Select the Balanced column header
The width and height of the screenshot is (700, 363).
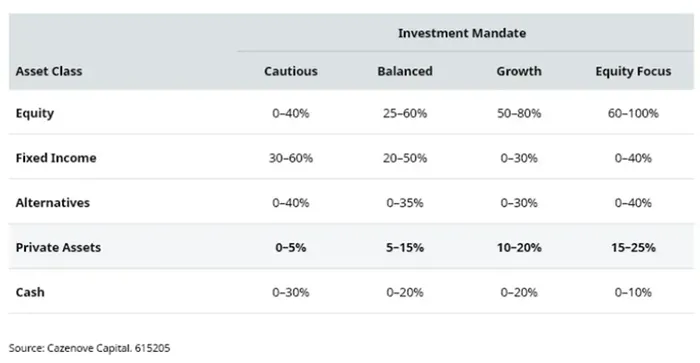point(405,71)
